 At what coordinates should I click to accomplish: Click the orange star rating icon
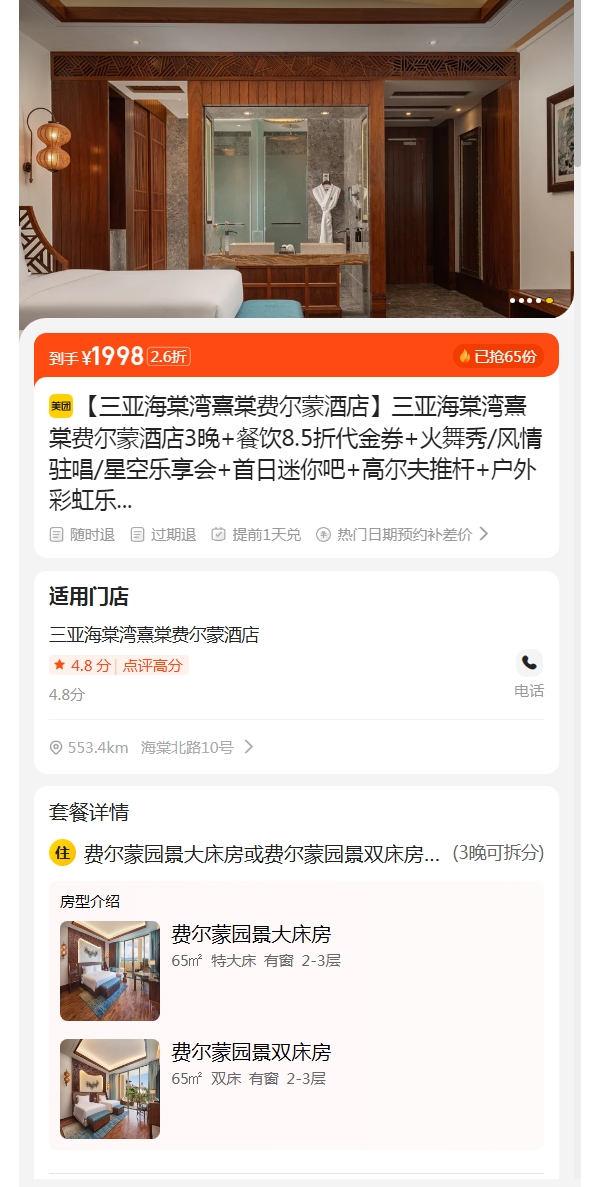59,665
